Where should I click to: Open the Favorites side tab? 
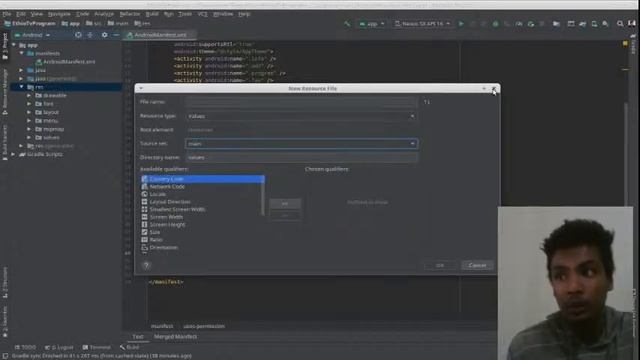tap(5, 321)
